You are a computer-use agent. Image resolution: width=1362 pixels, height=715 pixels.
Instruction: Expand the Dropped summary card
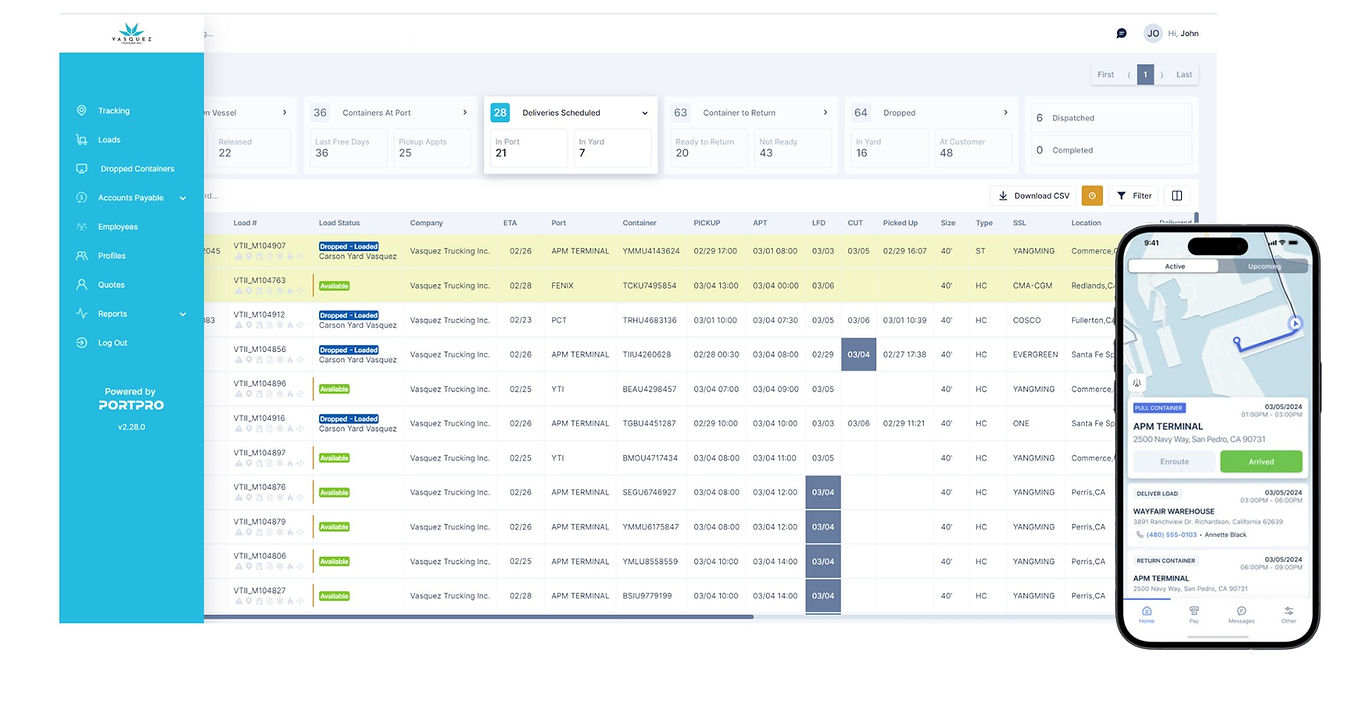click(1006, 113)
